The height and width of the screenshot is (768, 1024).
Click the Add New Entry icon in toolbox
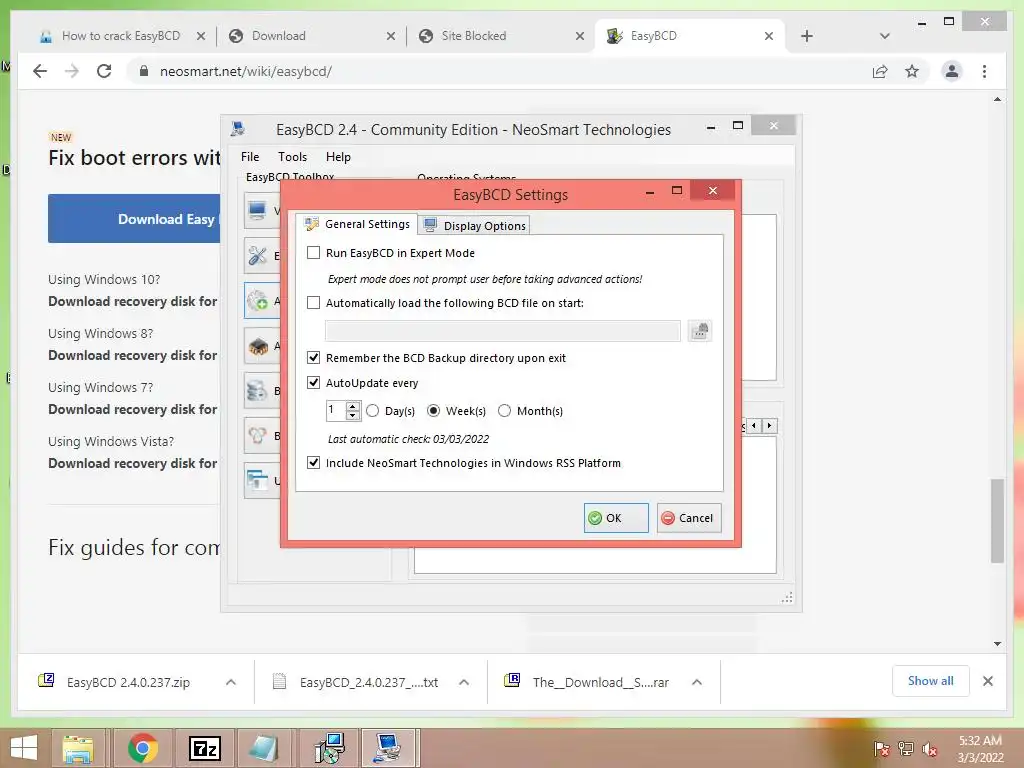point(257,300)
